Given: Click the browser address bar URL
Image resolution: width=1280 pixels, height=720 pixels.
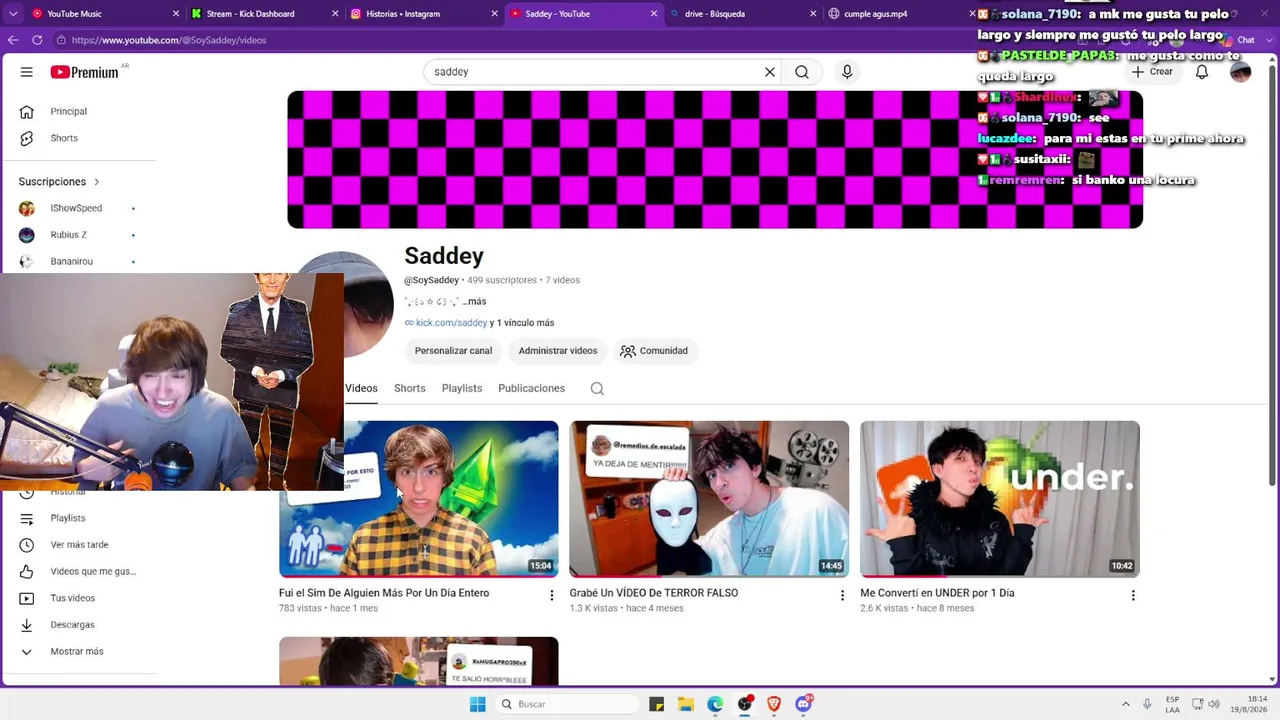Looking at the screenshot, I should [169, 40].
